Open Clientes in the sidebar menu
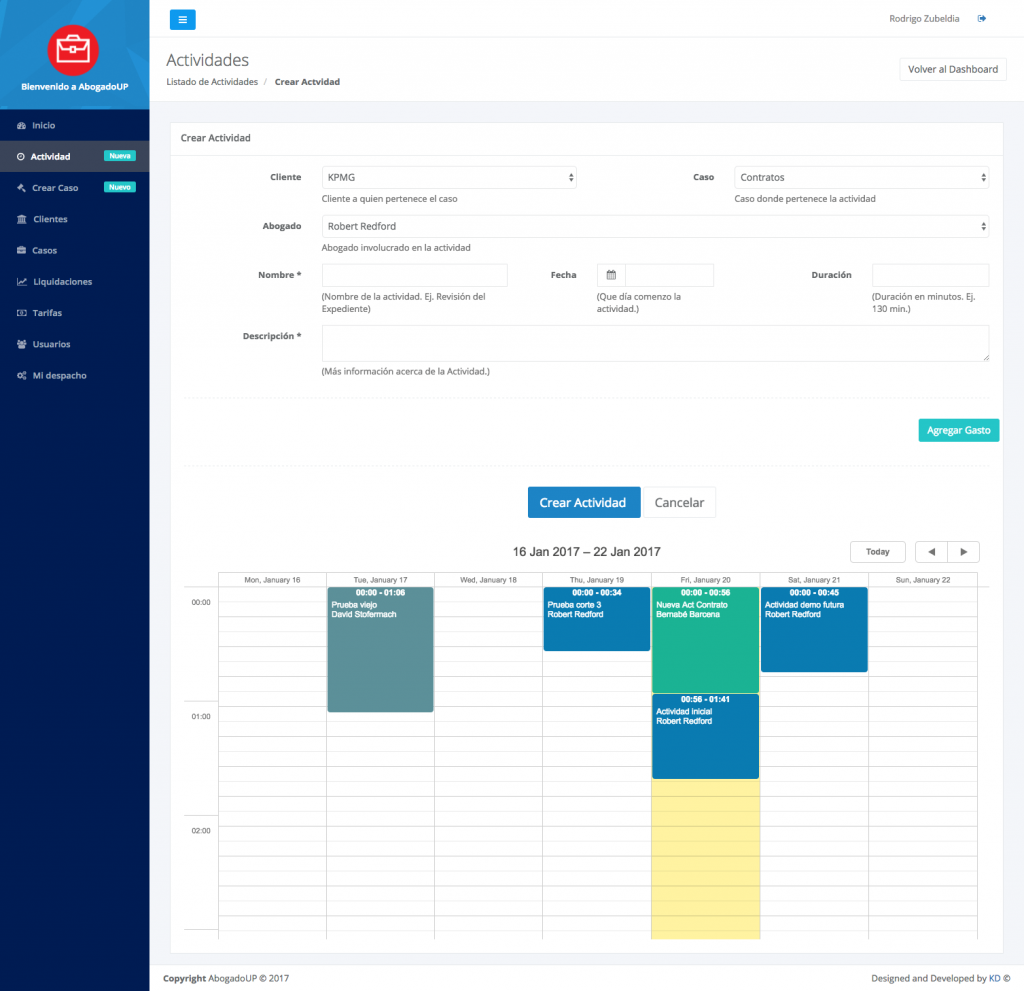Viewport: 1024px width, 991px height. click(74, 219)
